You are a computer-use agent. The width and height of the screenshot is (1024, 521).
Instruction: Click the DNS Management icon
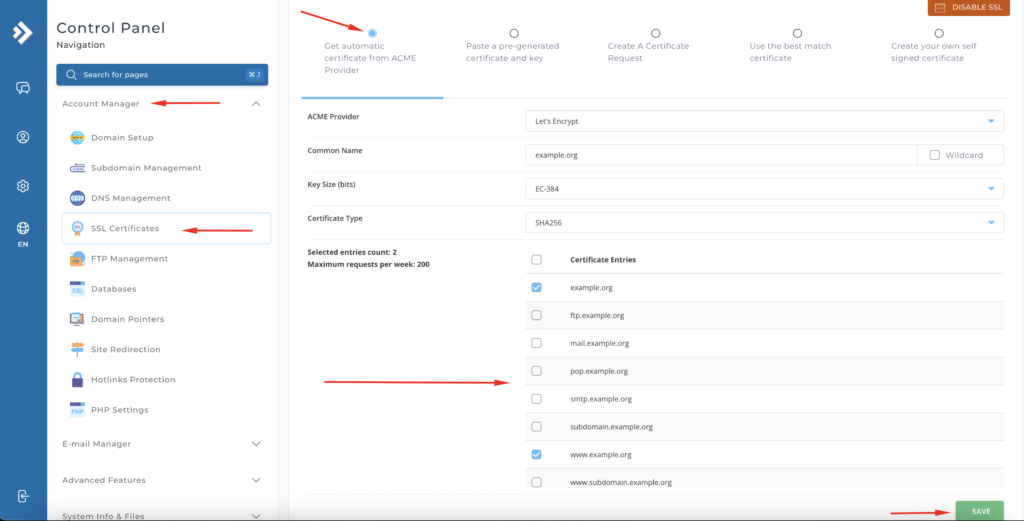click(77, 198)
